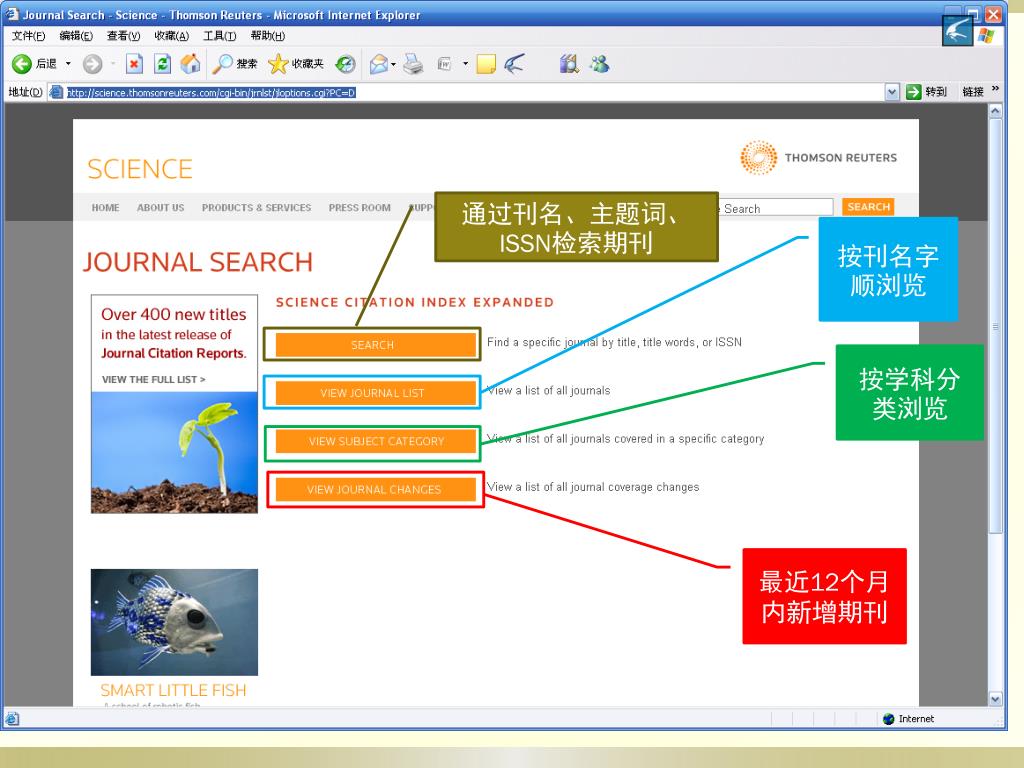Refresh the page with the green arrows icon
1024x768 pixels.
pyautogui.click(x=162, y=63)
